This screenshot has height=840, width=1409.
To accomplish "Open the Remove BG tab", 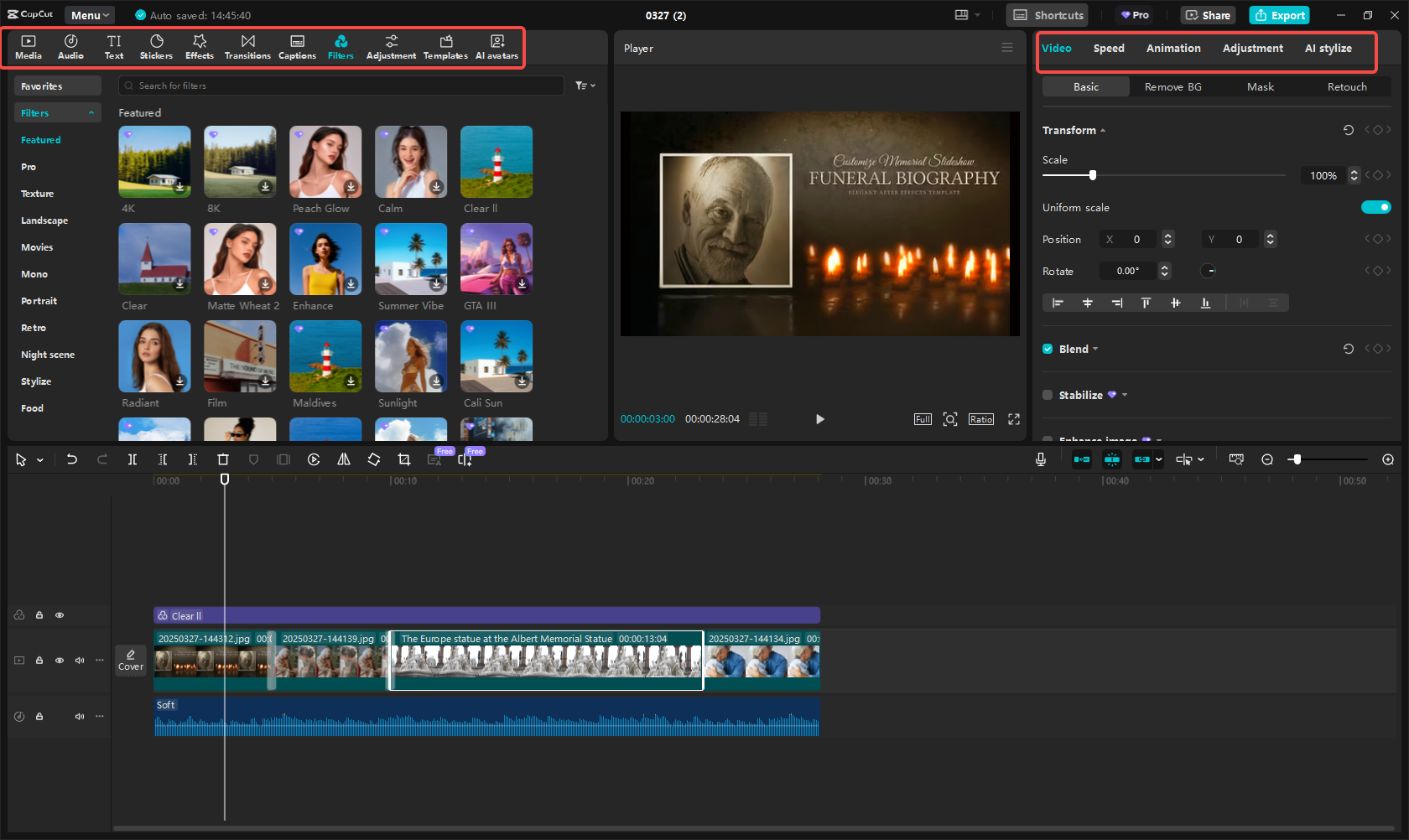I will tap(1172, 86).
